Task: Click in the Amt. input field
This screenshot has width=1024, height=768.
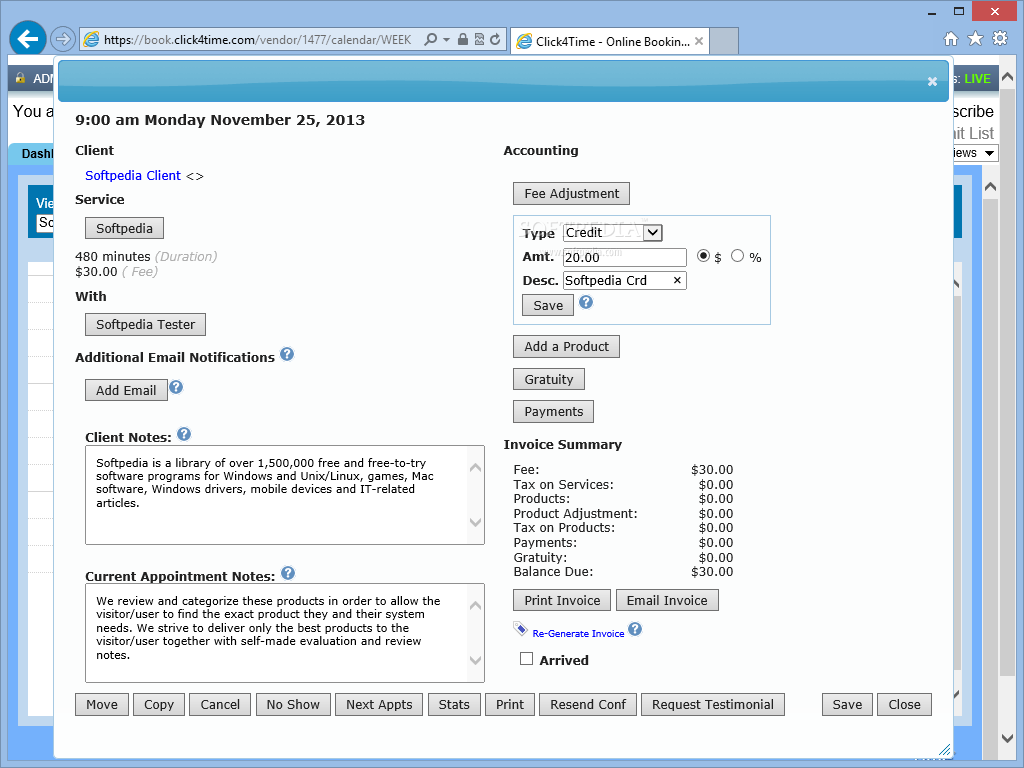Action: coord(624,257)
